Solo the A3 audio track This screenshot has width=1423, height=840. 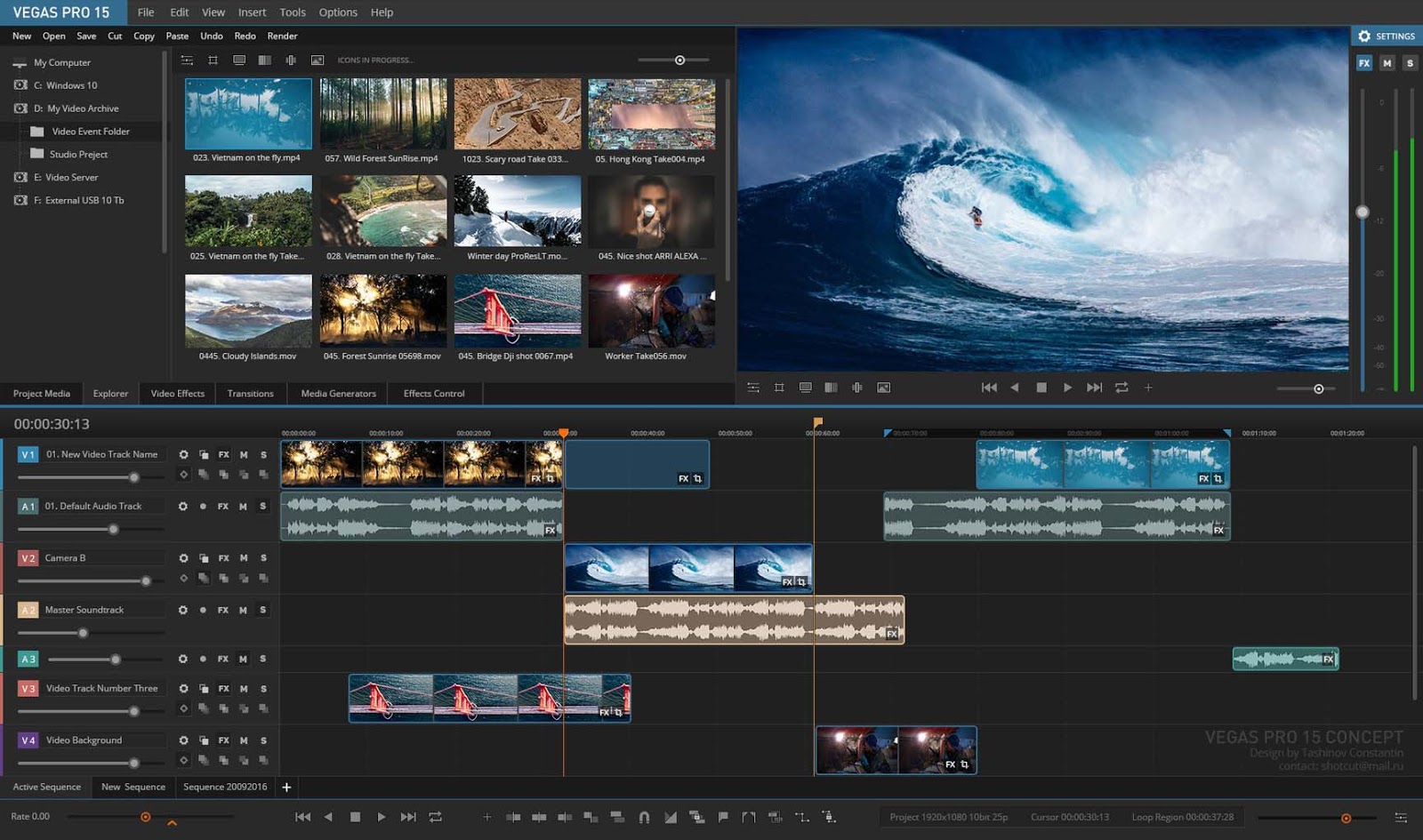tap(262, 659)
